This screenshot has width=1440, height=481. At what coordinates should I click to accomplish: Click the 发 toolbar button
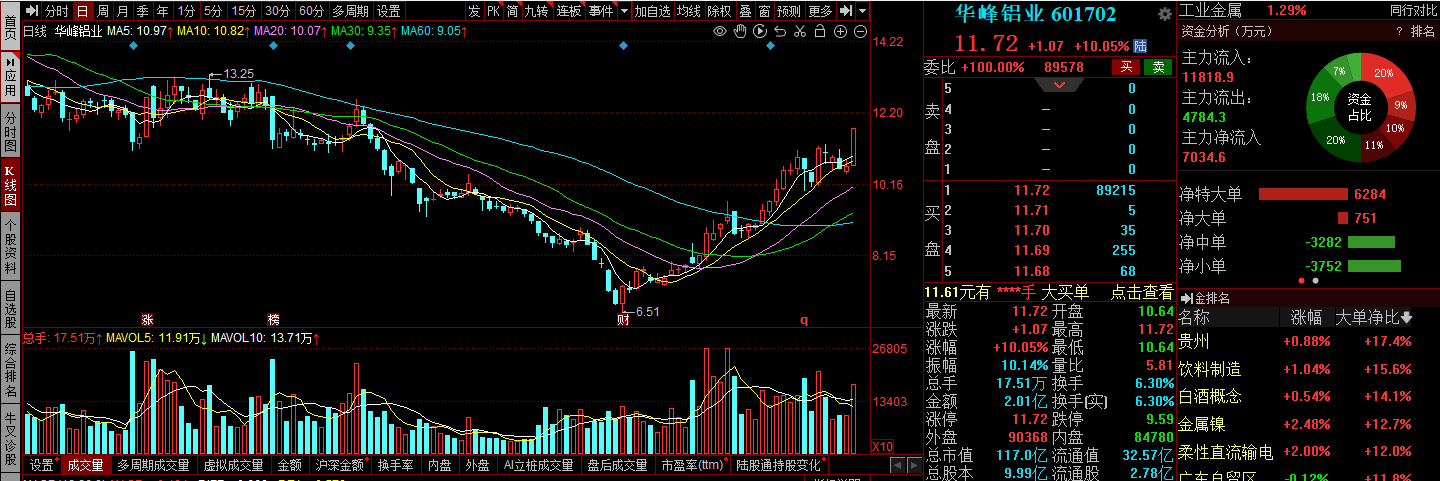click(x=473, y=11)
